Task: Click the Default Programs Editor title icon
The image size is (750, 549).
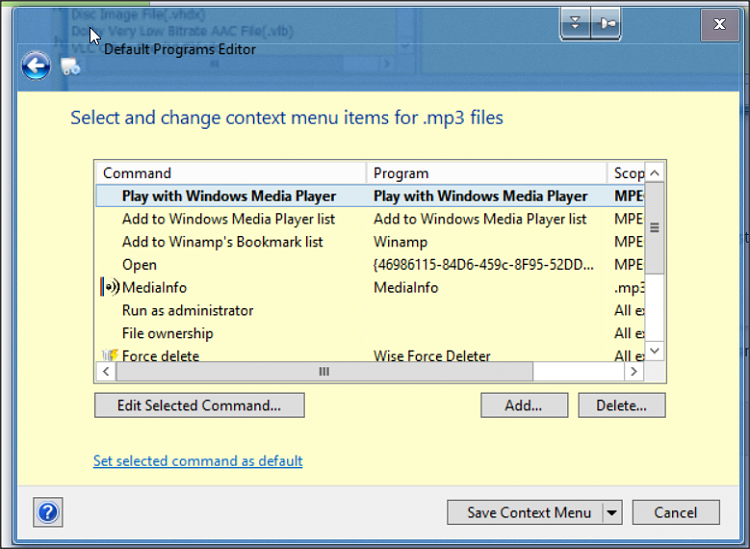Action: click(70, 66)
